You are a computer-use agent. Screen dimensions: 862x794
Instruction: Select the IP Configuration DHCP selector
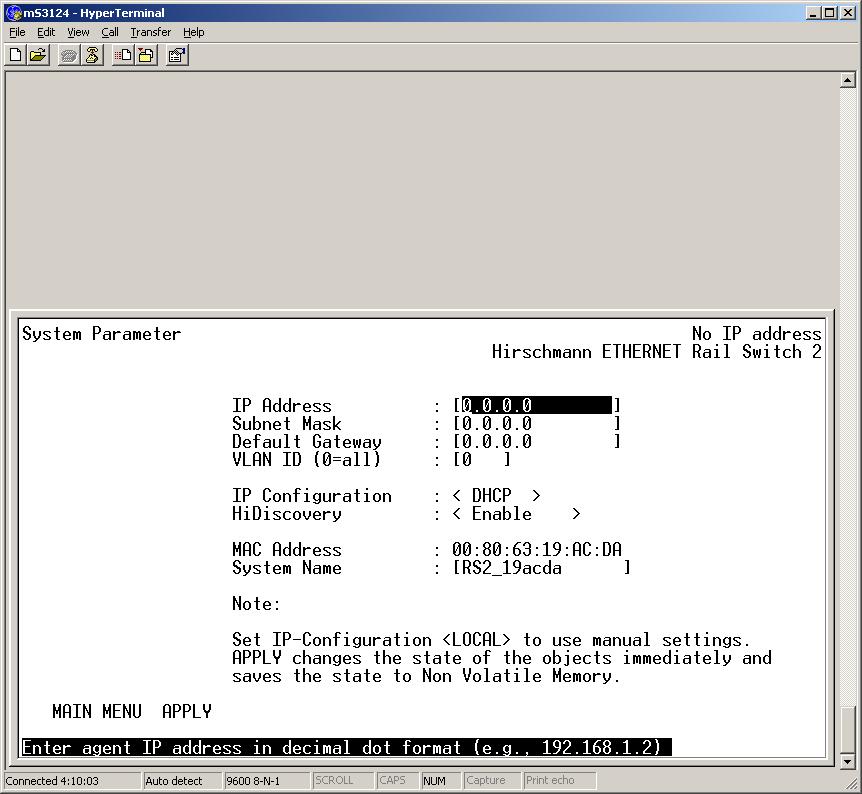point(496,496)
